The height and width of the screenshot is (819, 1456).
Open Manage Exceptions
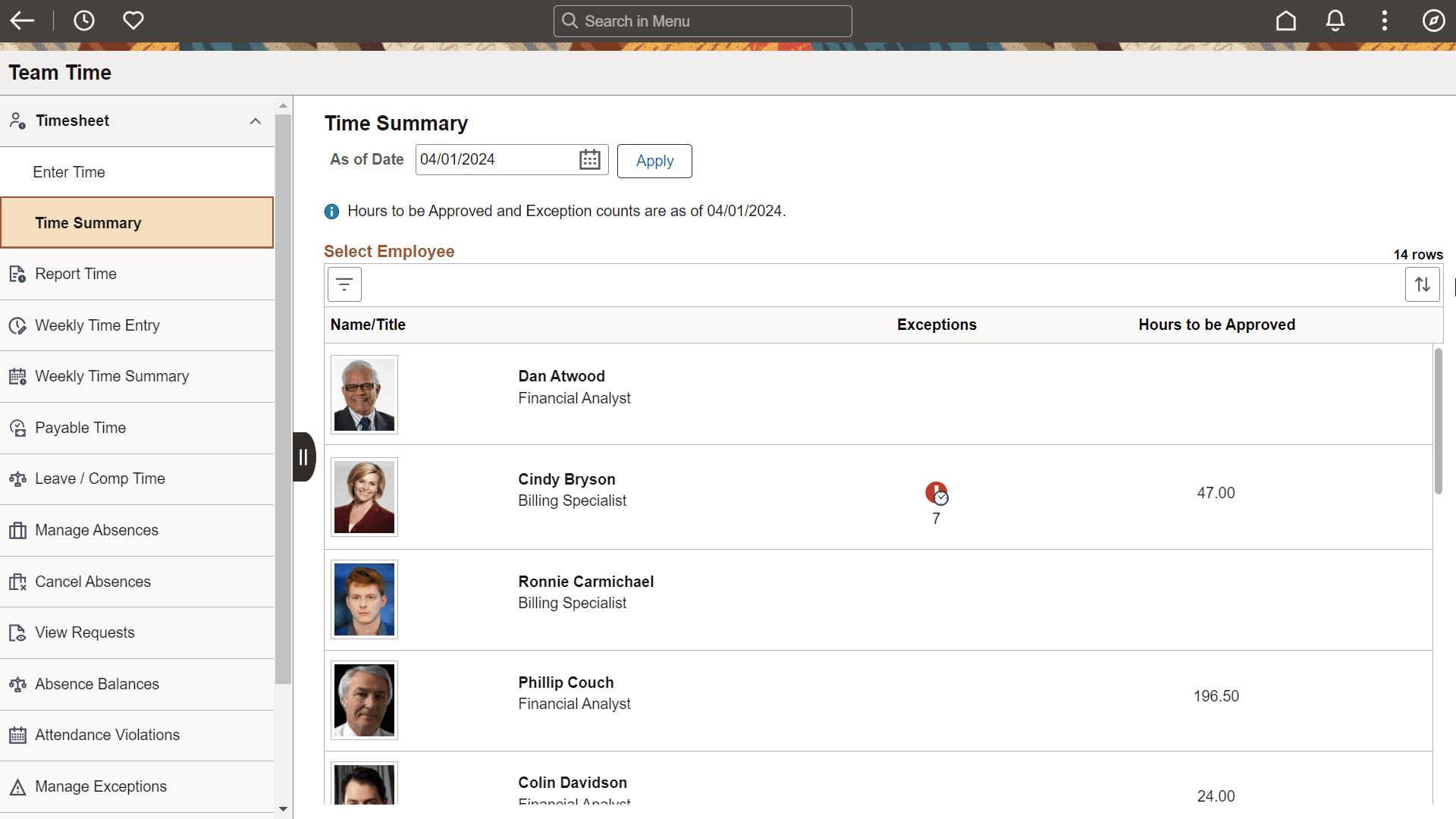[100, 786]
